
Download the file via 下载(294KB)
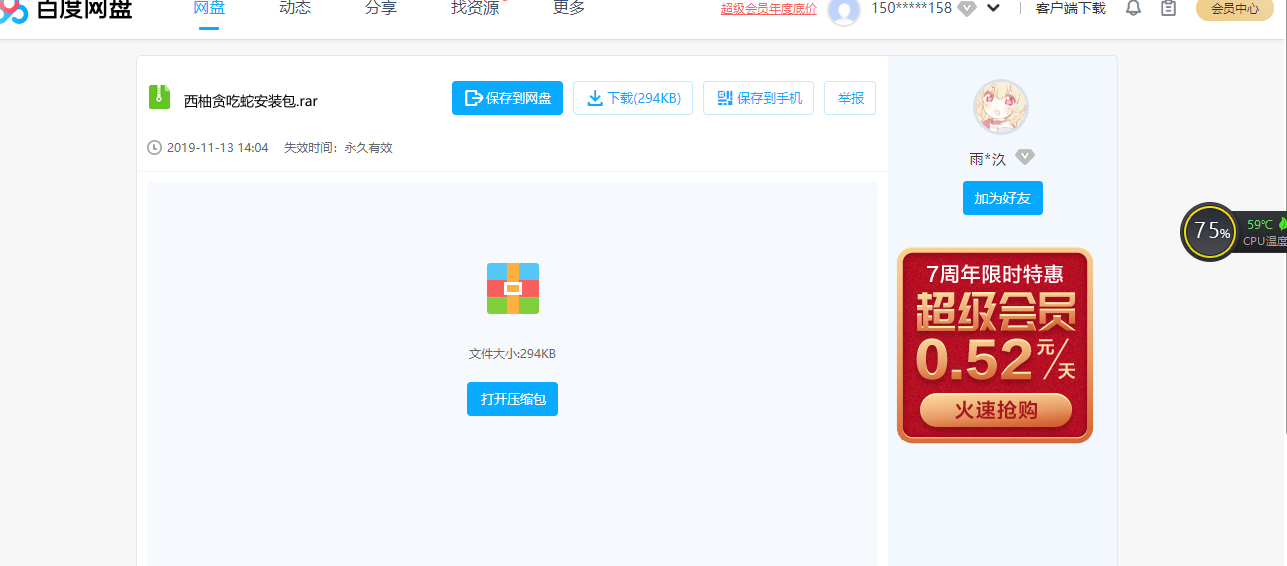[x=633, y=98]
